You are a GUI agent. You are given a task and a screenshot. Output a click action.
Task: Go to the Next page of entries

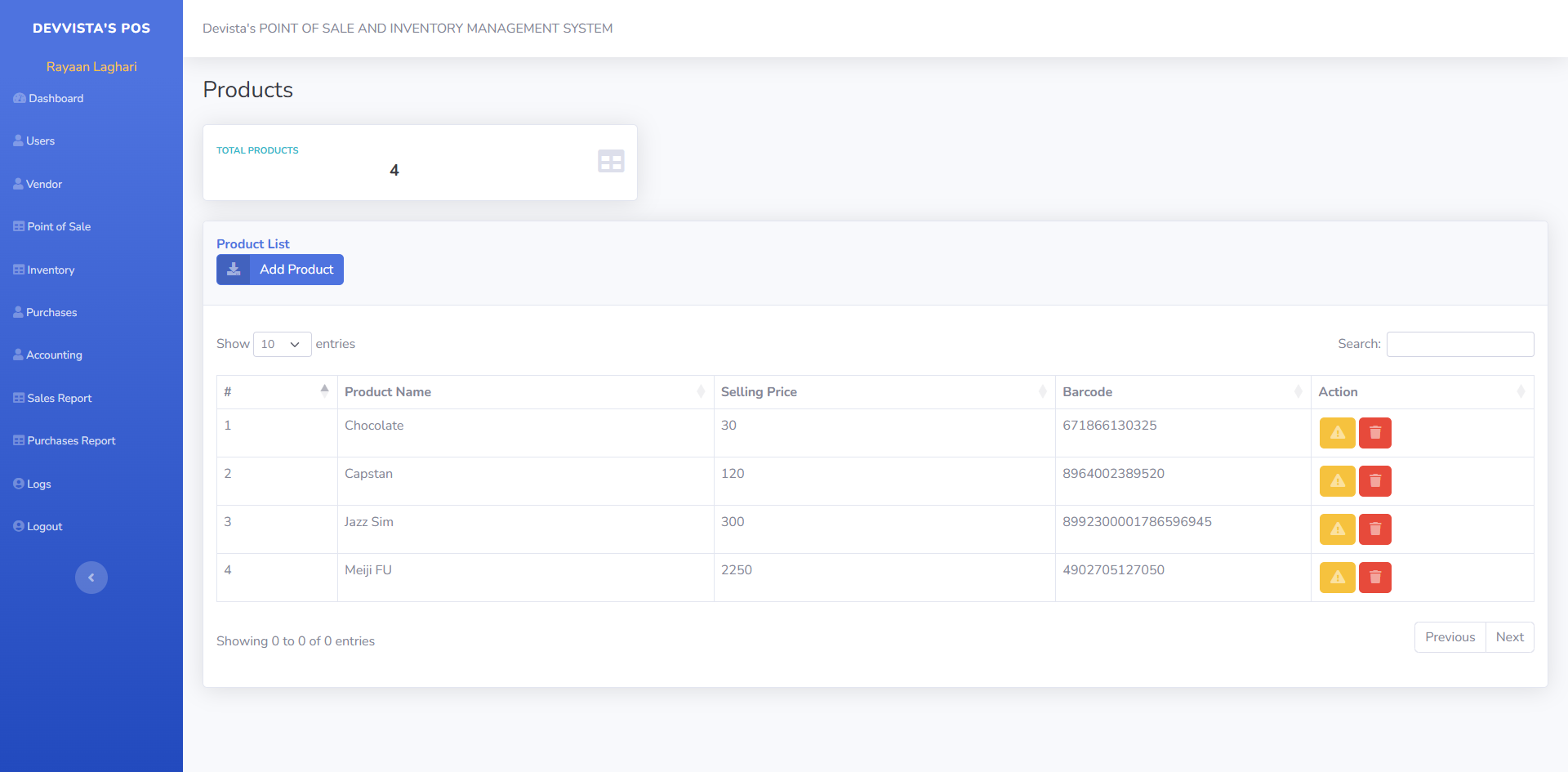tap(1509, 637)
